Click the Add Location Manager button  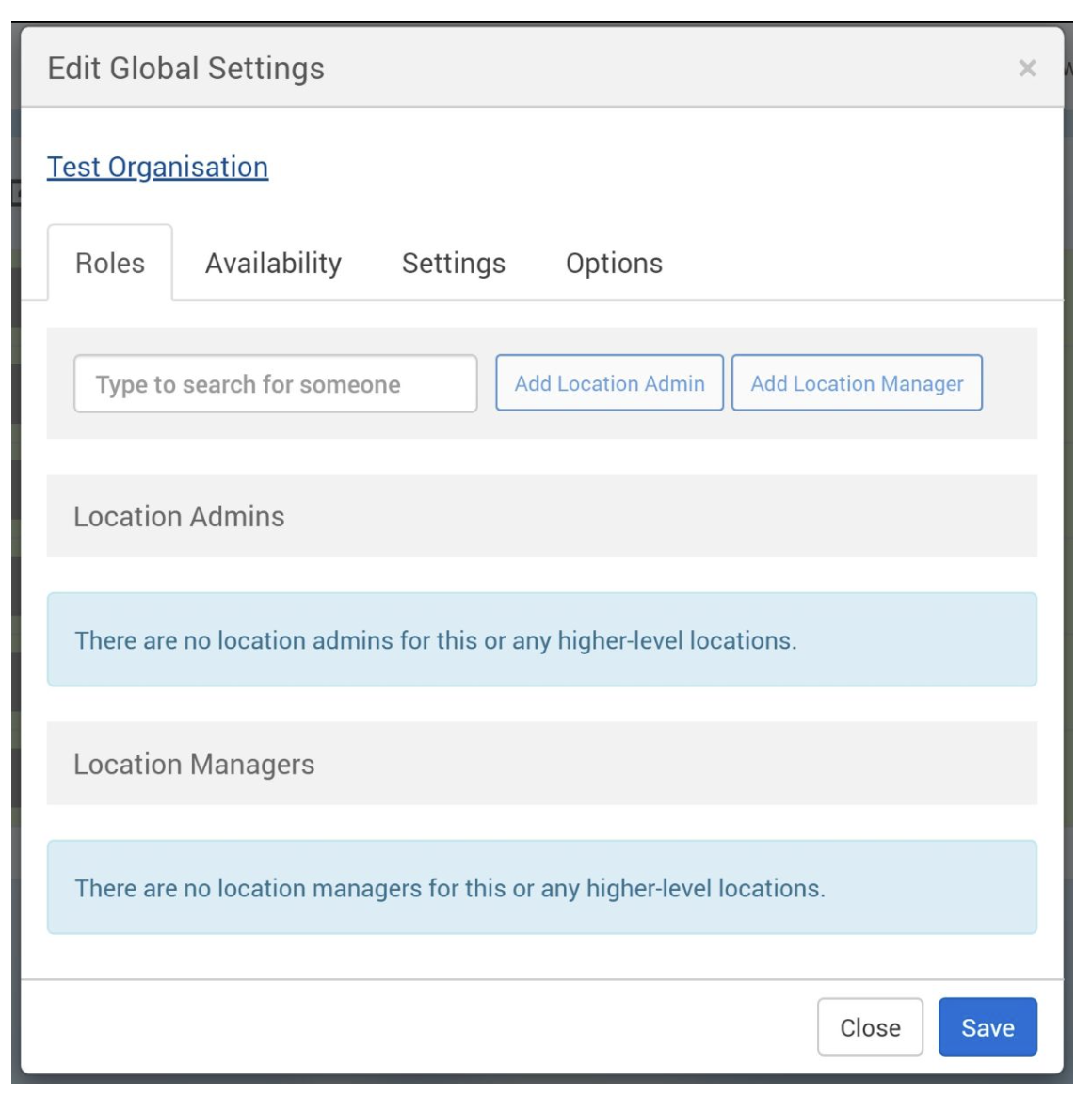(857, 383)
